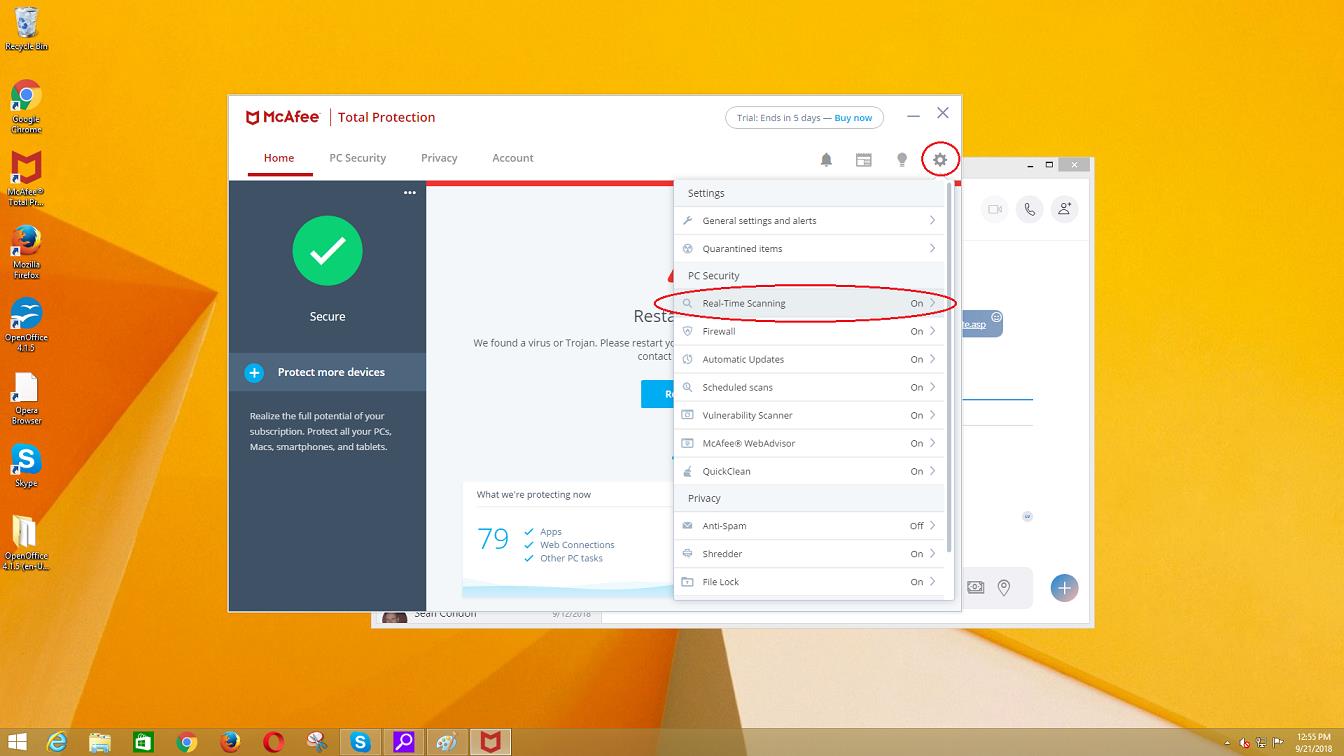The image size is (1344, 756).
Task: Open the Windows Store taskbar icon
Action: (143, 742)
